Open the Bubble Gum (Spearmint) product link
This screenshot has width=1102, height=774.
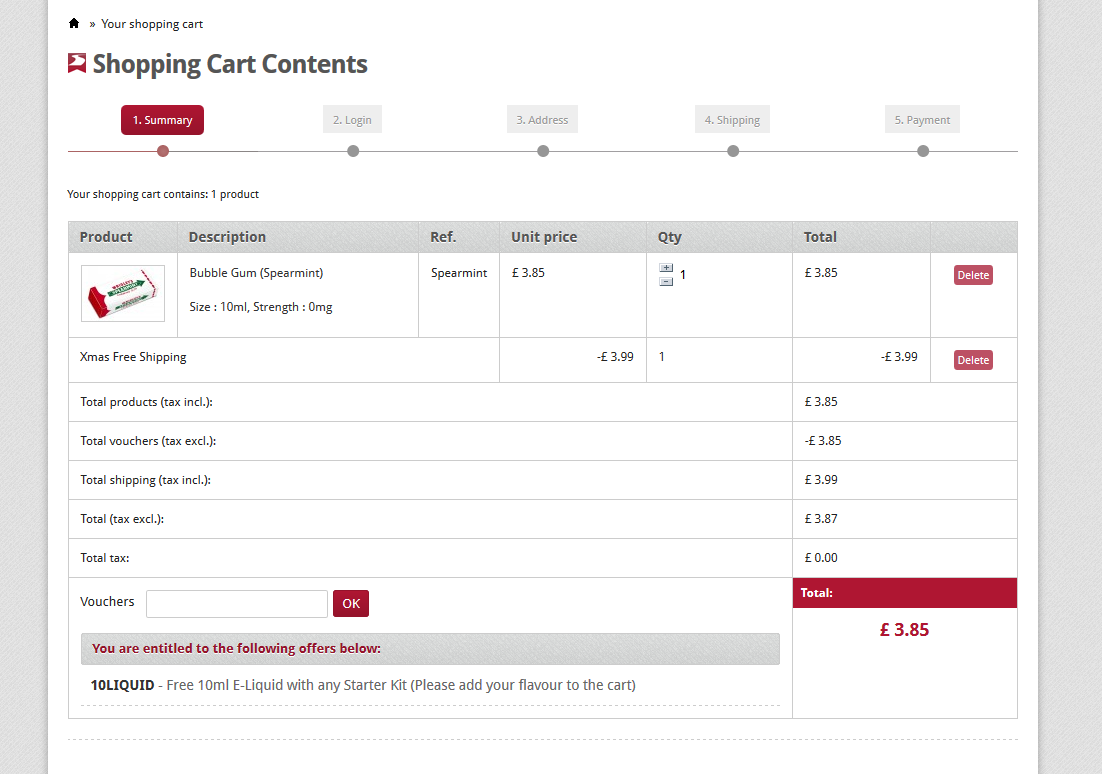[x=256, y=273]
